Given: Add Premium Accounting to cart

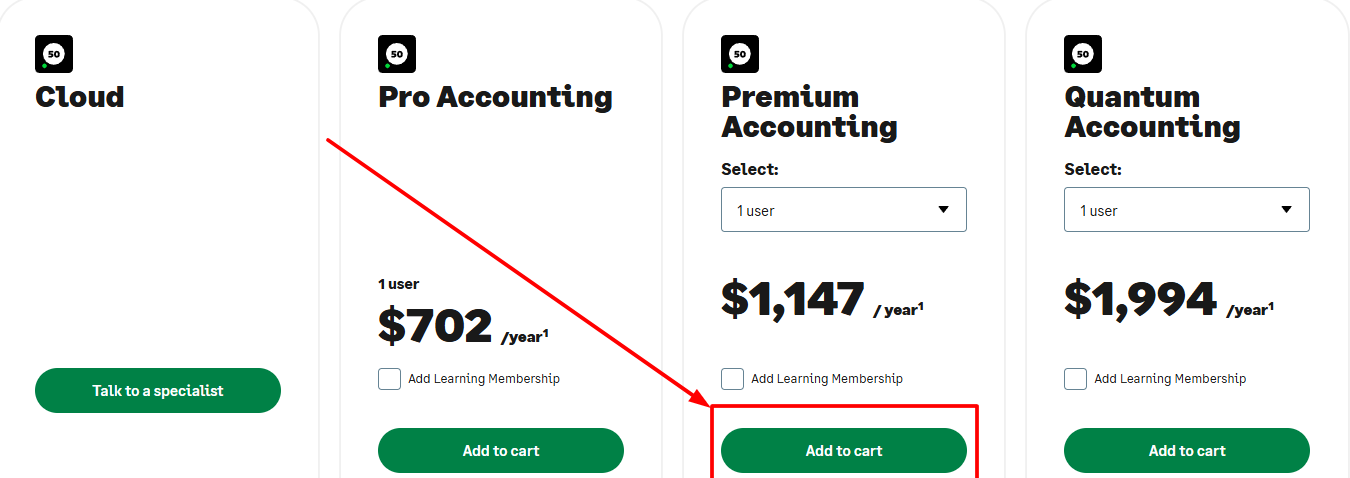Looking at the screenshot, I should point(843,451).
